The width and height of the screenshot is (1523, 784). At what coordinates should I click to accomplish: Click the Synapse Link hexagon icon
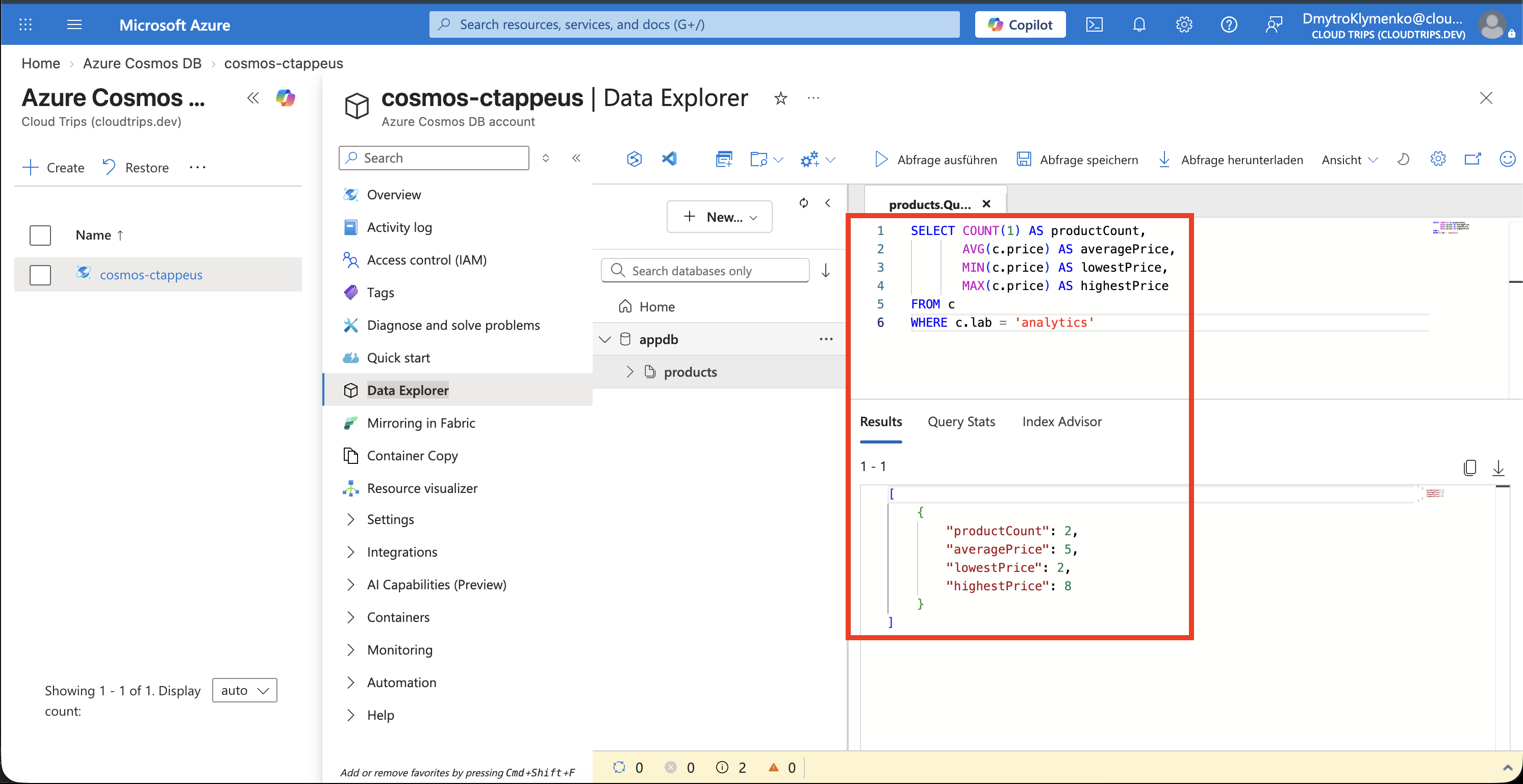tap(634, 159)
